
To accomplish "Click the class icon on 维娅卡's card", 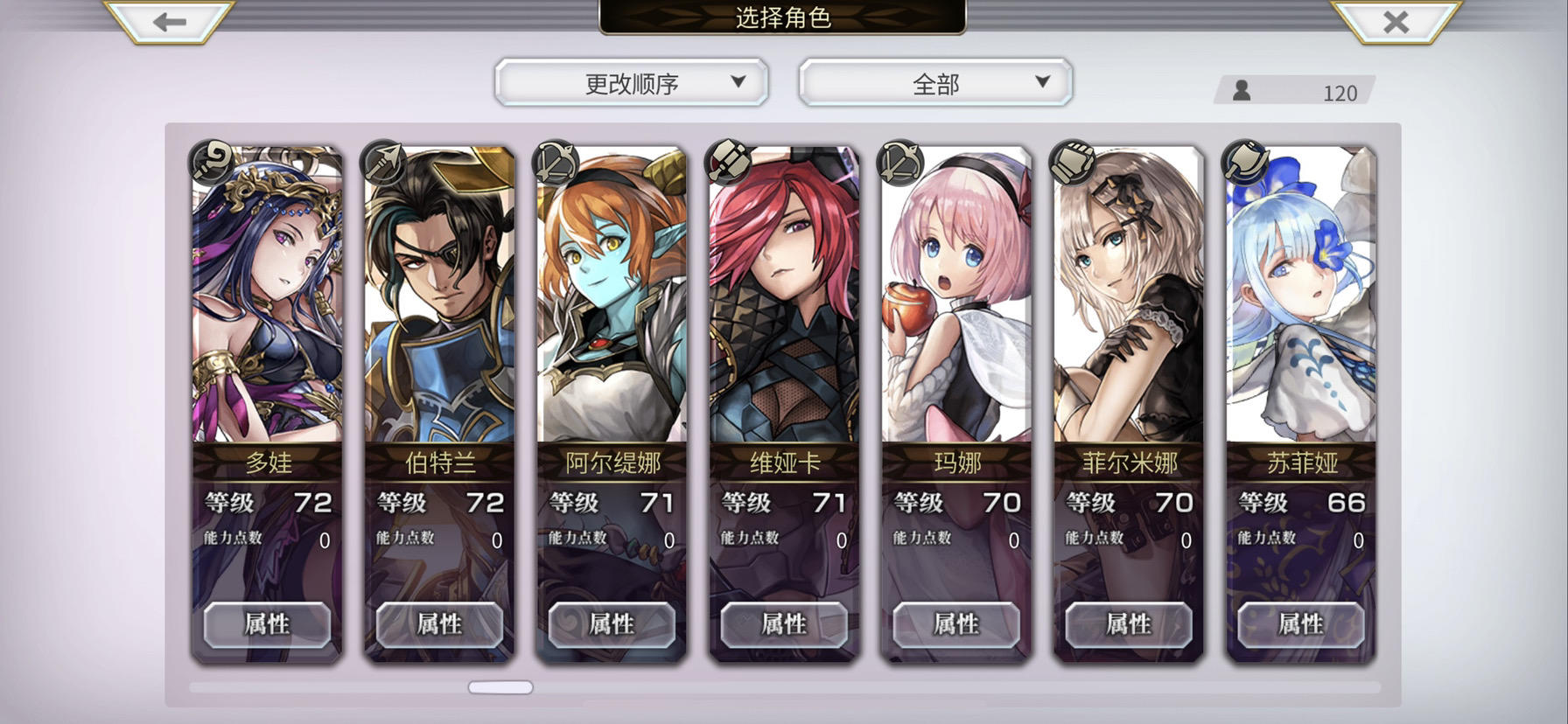I will click(728, 162).
